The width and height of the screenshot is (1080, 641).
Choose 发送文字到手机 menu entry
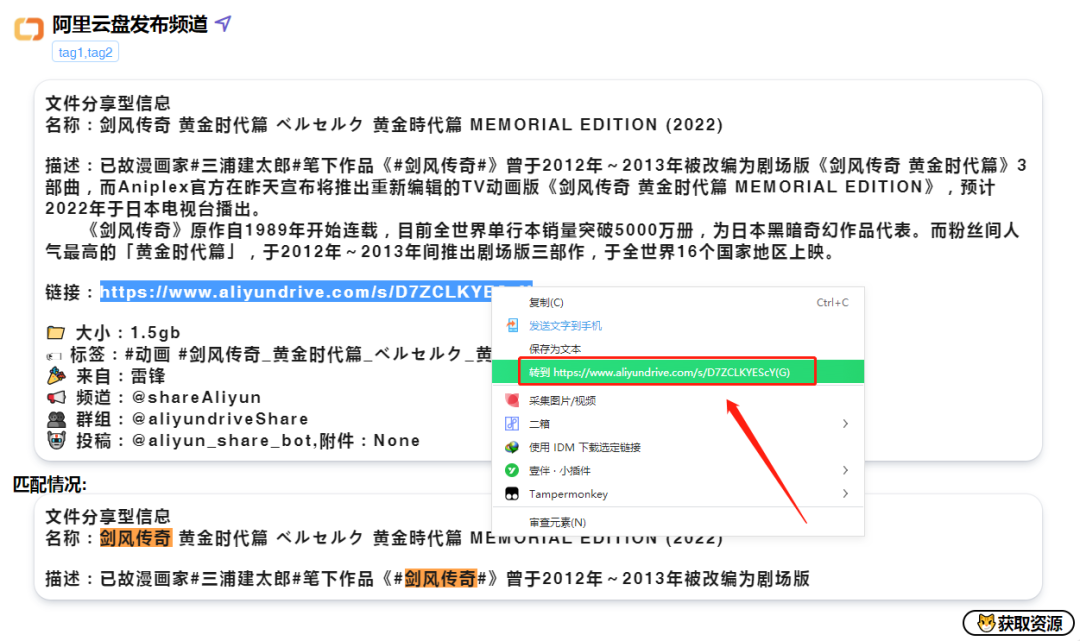point(565,326)
